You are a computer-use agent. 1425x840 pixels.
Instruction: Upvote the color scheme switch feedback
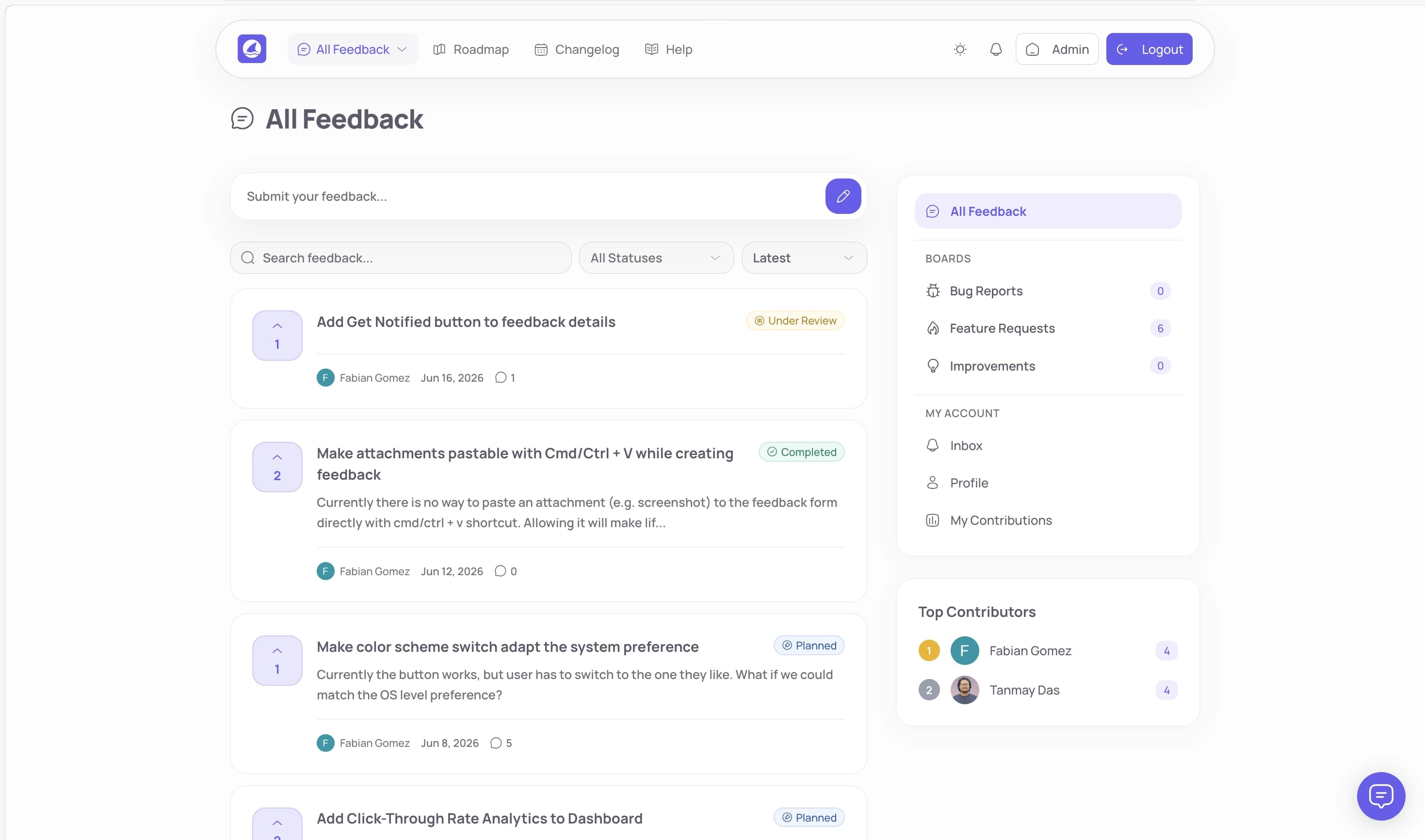click(277, 661)
